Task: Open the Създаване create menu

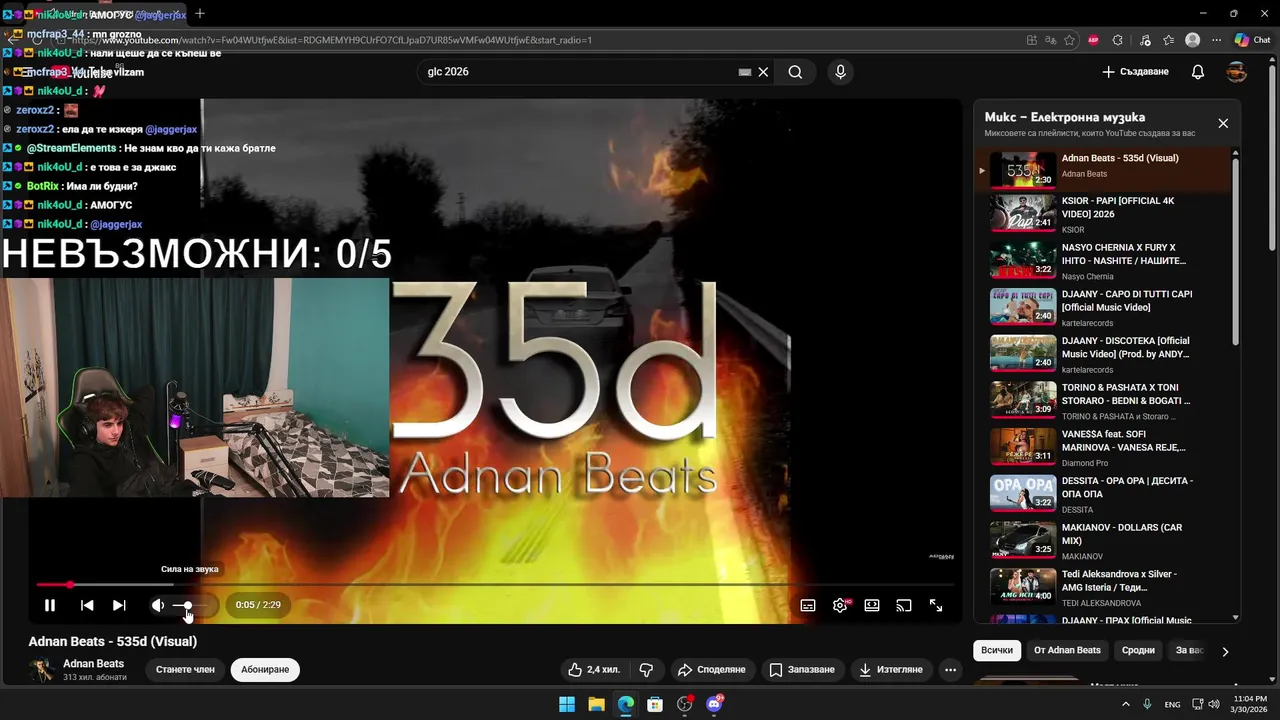Action: [1135, 72]
